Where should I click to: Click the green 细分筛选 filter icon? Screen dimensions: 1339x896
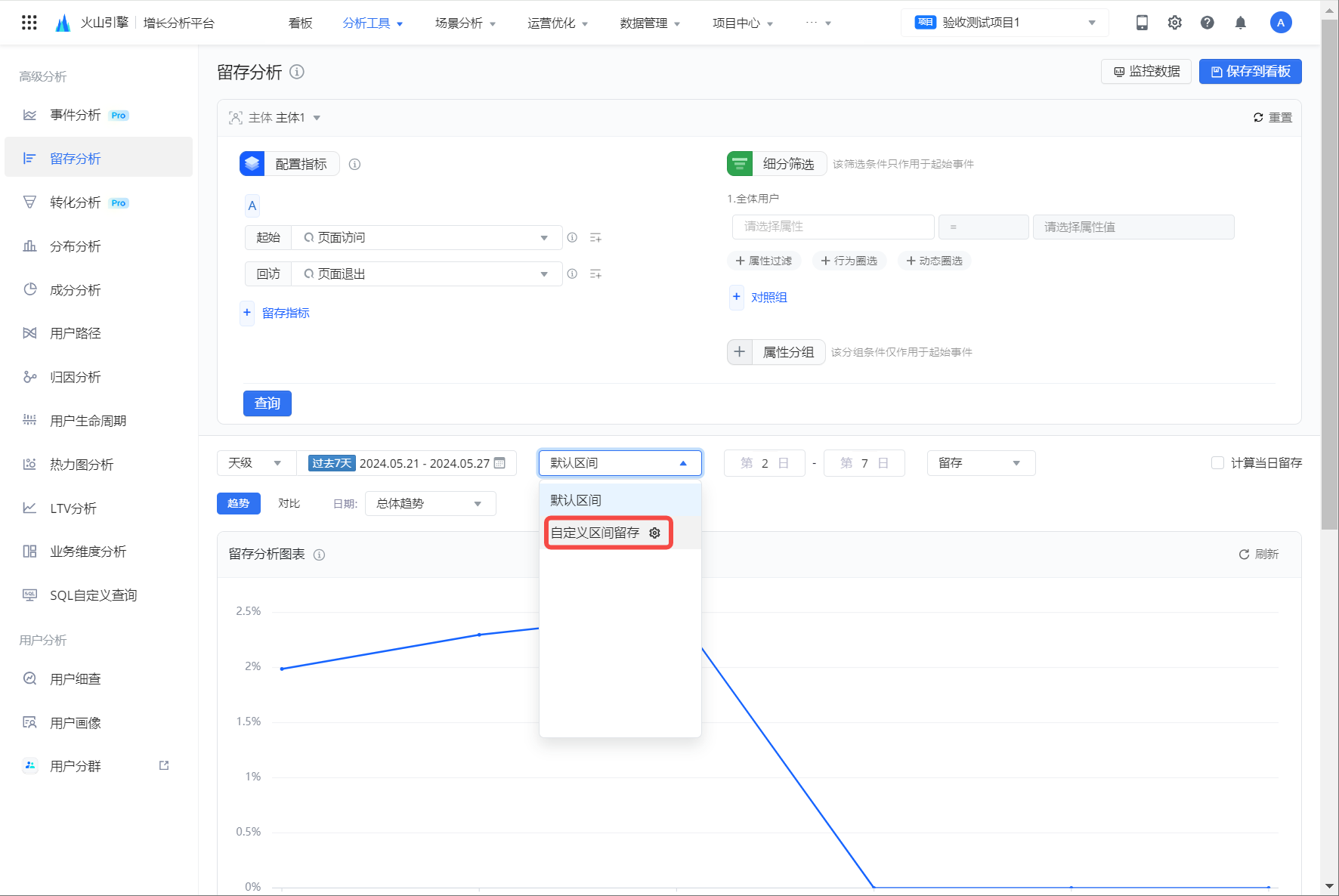coord(740,163)
